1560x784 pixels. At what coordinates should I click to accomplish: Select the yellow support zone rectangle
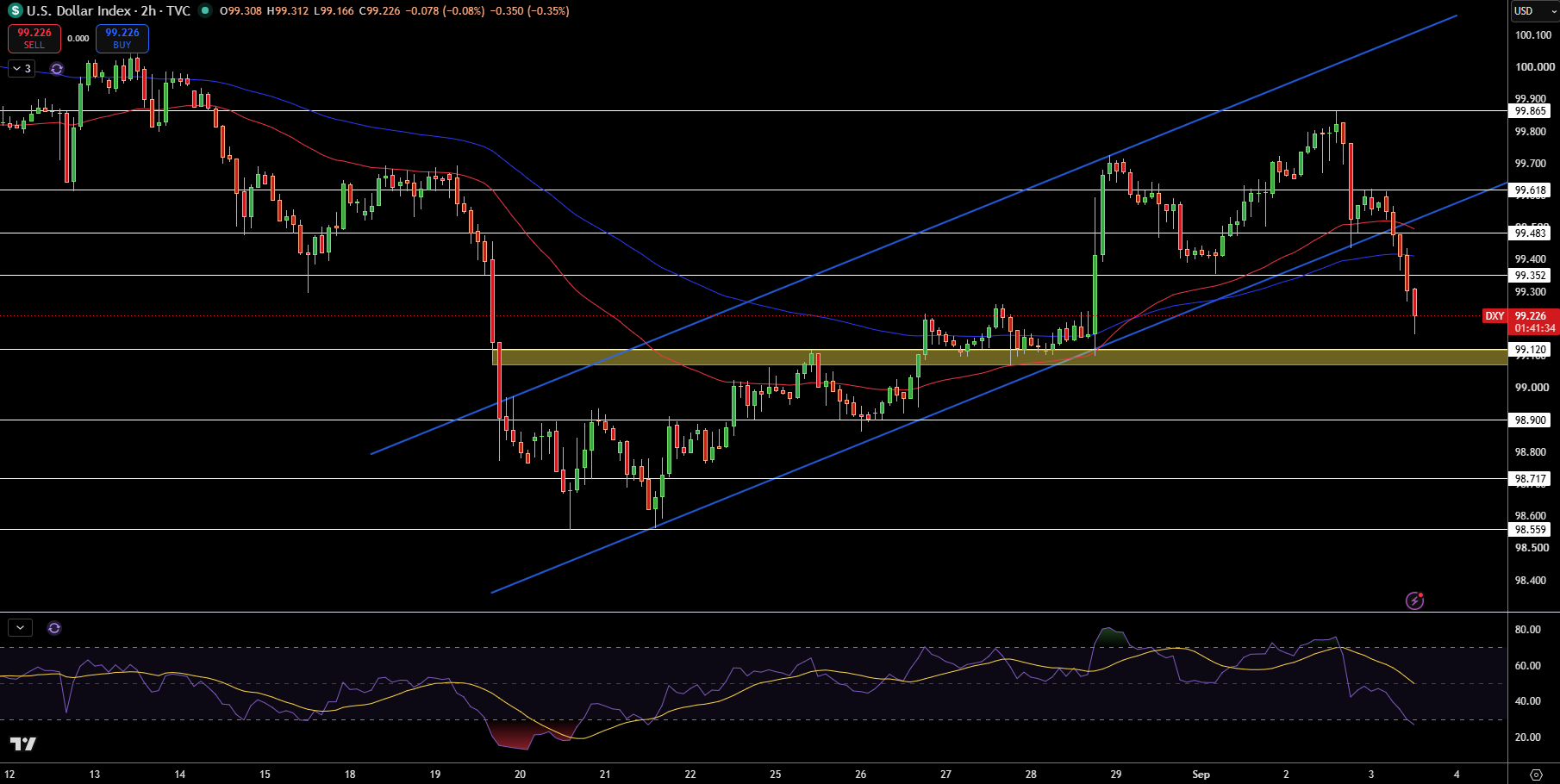pyautogui.click(x=1000, y=357)
